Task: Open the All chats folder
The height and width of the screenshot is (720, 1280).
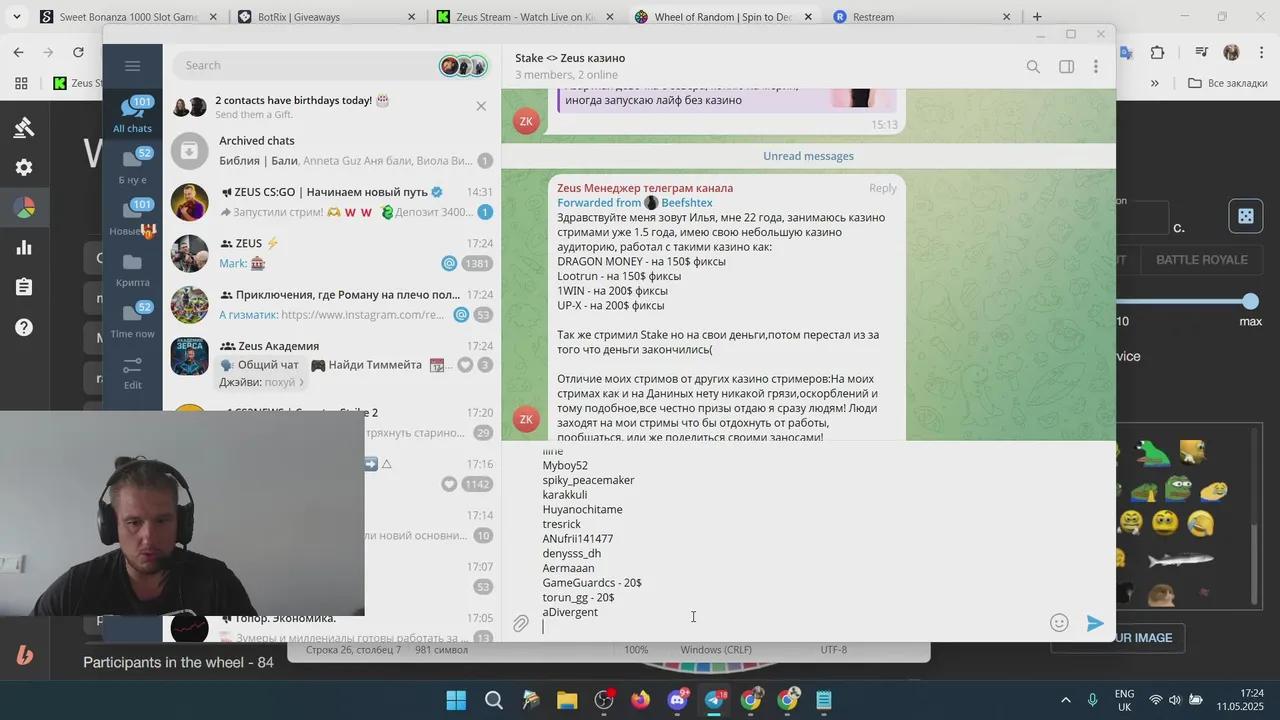Action: coord(132,114)
